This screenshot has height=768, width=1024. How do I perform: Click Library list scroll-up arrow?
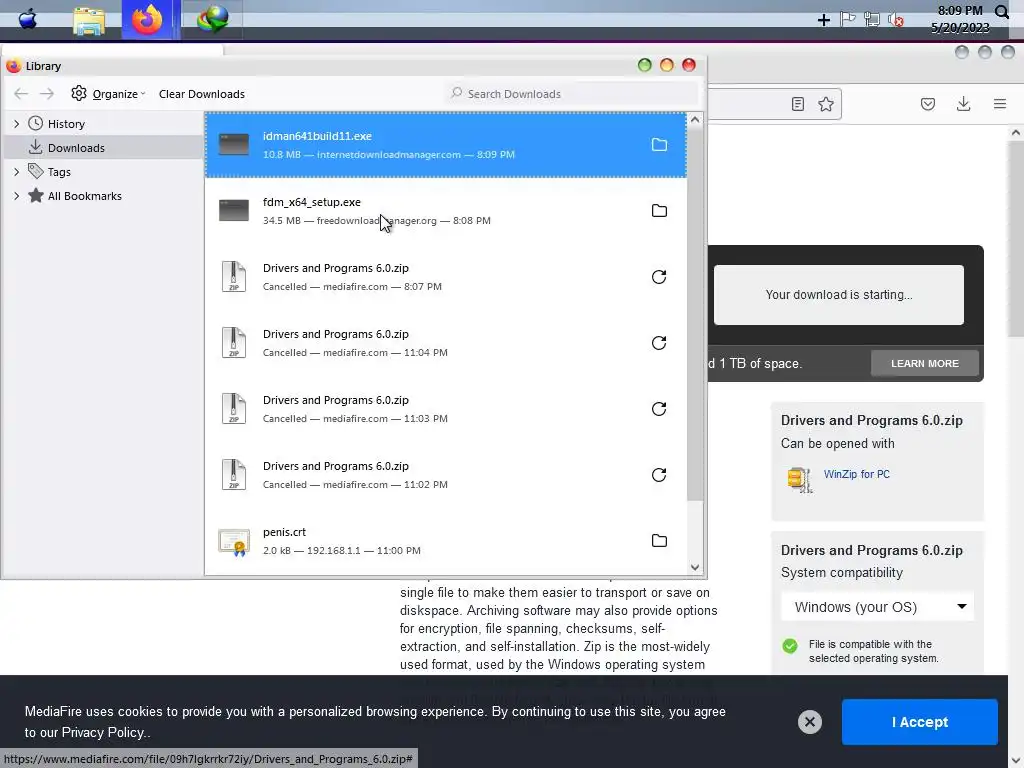coord(695,120)
